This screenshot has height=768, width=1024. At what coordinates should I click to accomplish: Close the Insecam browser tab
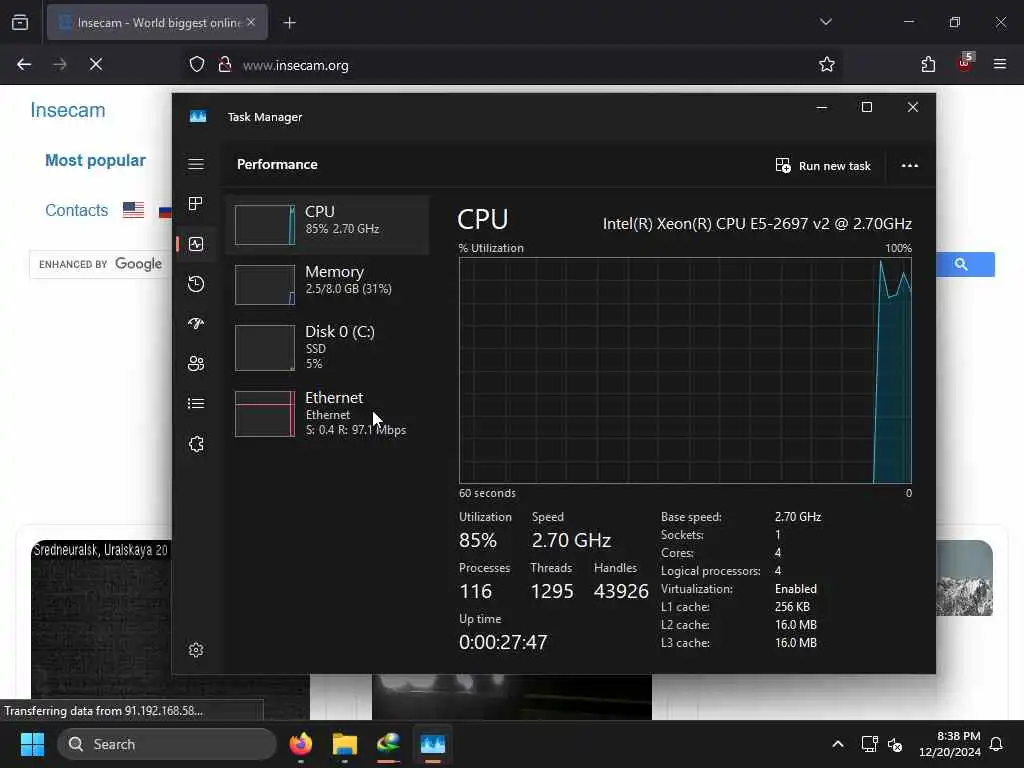251,22
